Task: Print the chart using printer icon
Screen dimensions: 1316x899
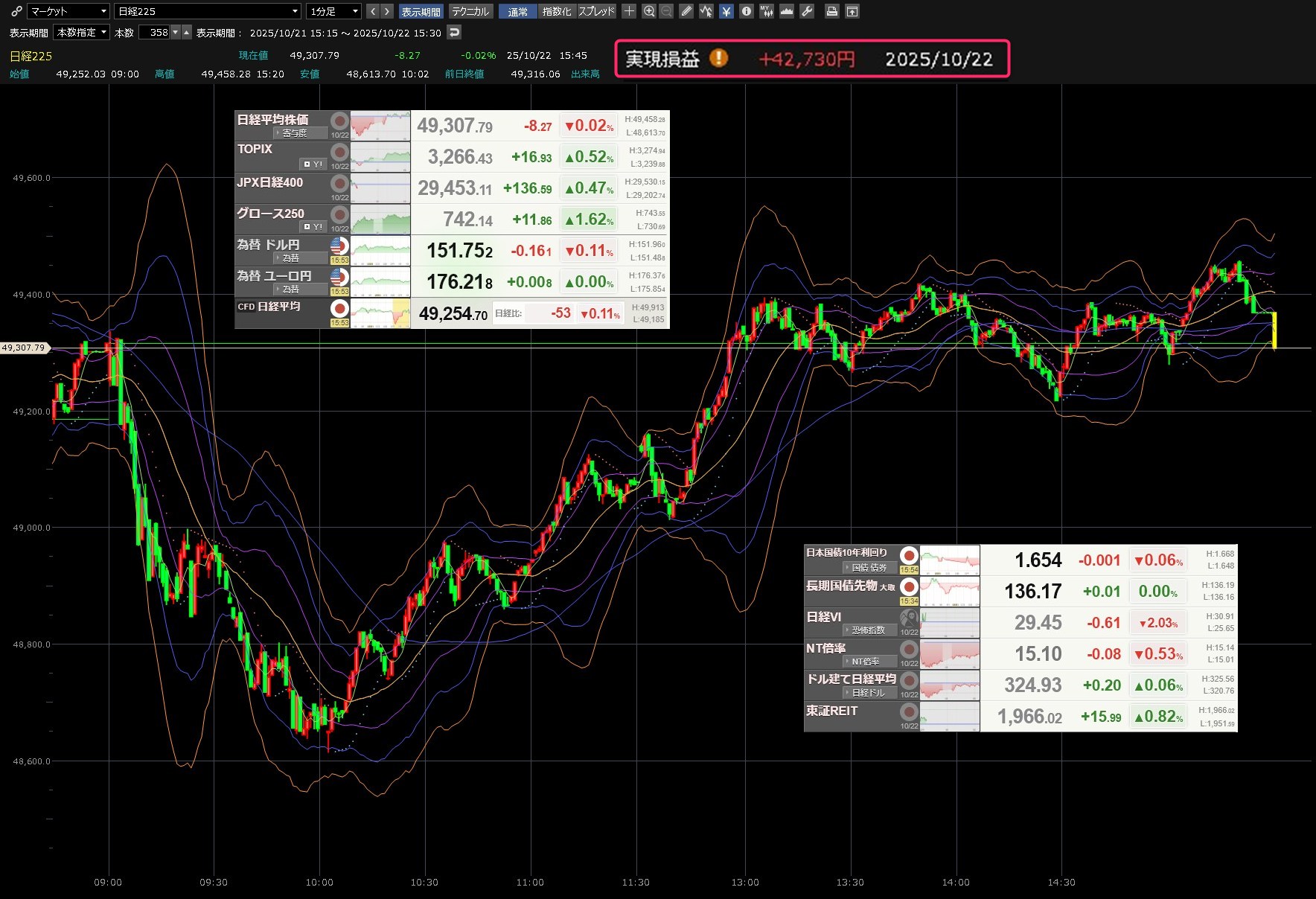Action: point(832,11)
